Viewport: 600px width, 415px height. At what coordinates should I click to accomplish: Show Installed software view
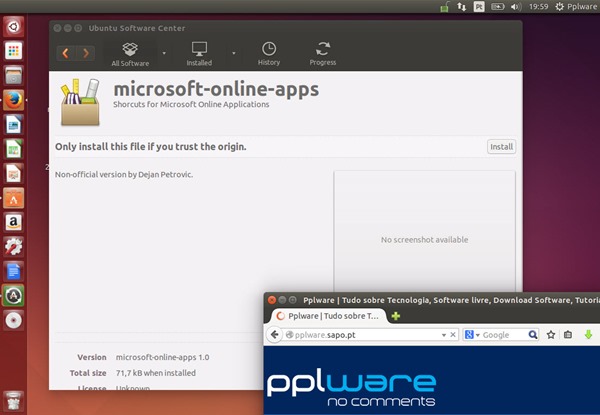click(x=199, y=54)
